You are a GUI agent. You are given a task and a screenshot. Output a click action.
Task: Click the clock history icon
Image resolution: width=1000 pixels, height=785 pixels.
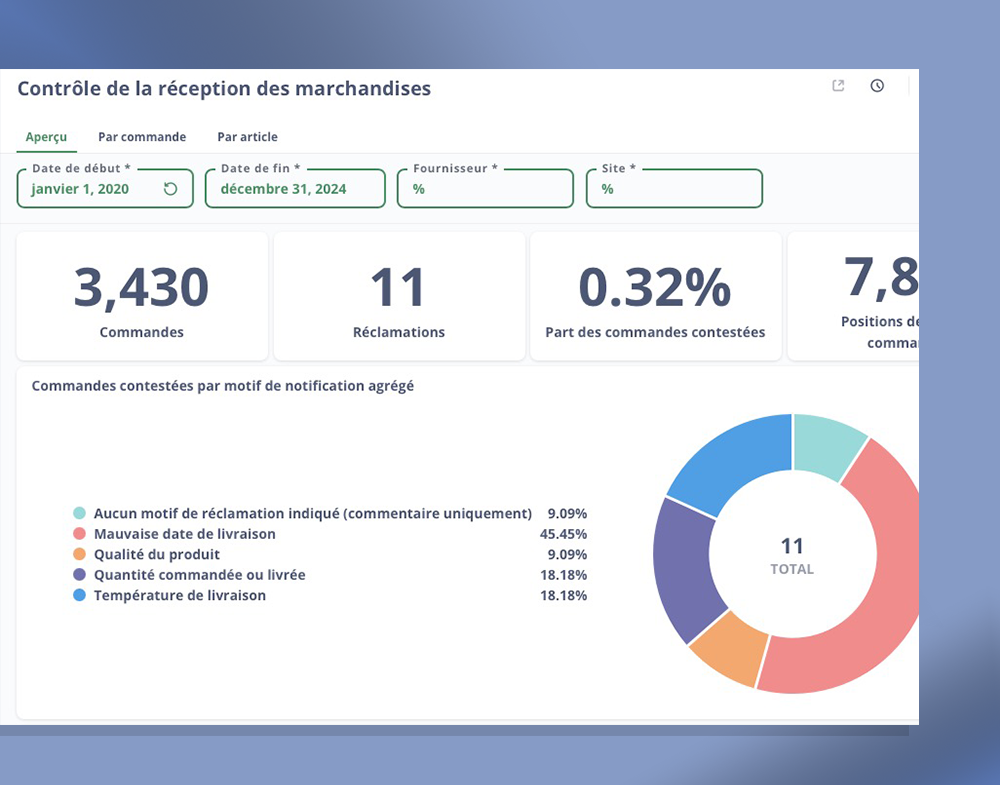pos(877,86)
